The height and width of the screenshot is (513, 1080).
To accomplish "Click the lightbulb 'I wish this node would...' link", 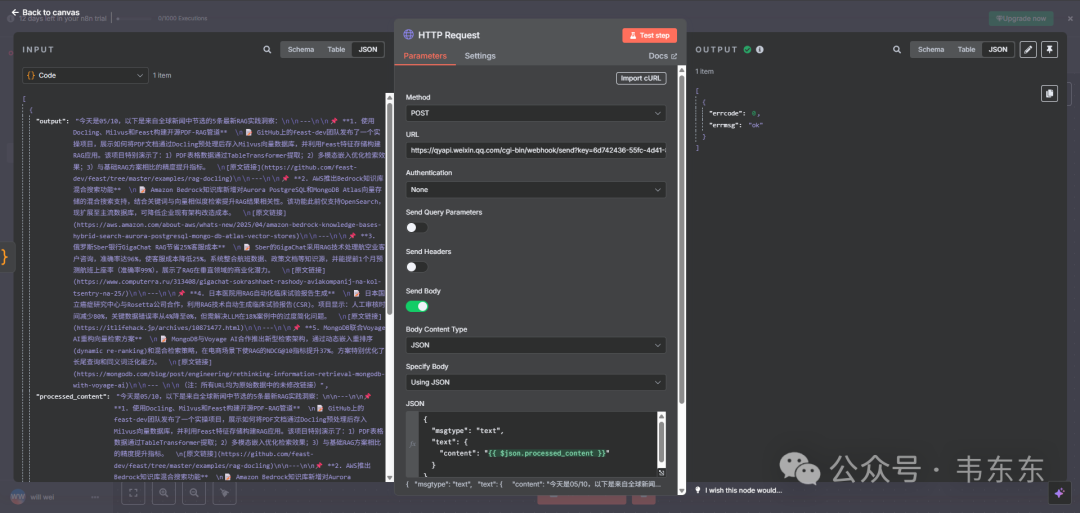I will (x=738, y=490).
